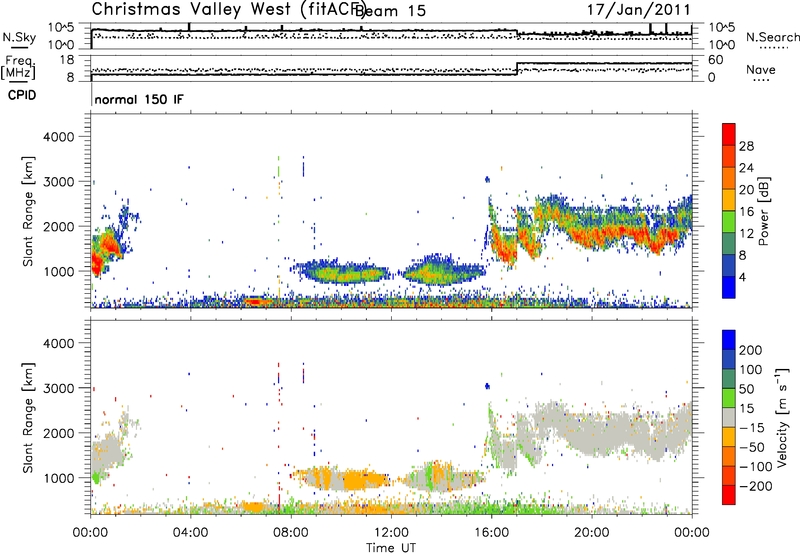Click the gray segment of the velocity color bar
Screen dimensions: 800x554
tap(729, 417)
